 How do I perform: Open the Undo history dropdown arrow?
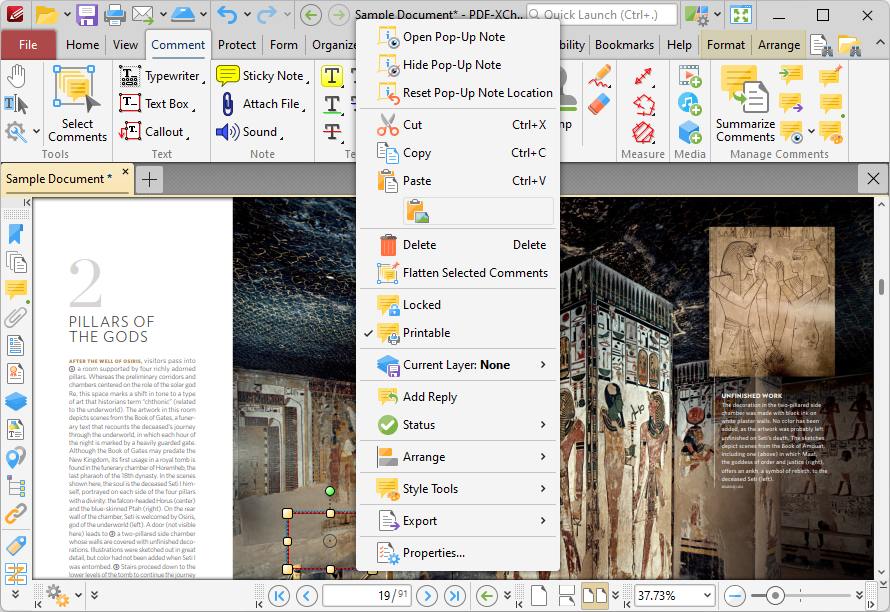246,15
